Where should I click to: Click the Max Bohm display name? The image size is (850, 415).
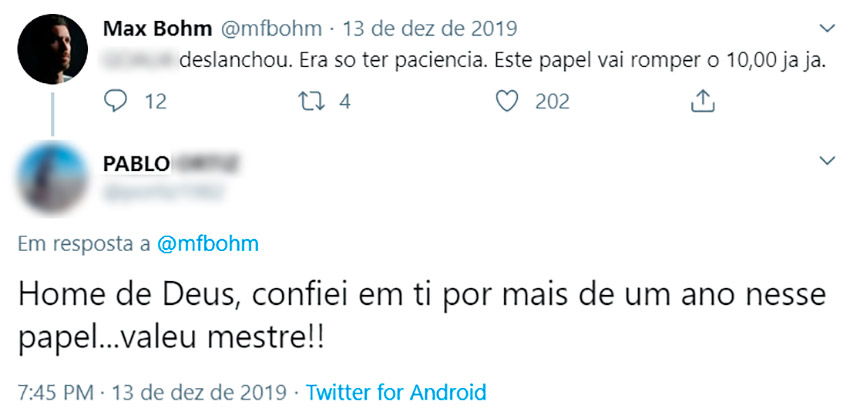point(158,27)
